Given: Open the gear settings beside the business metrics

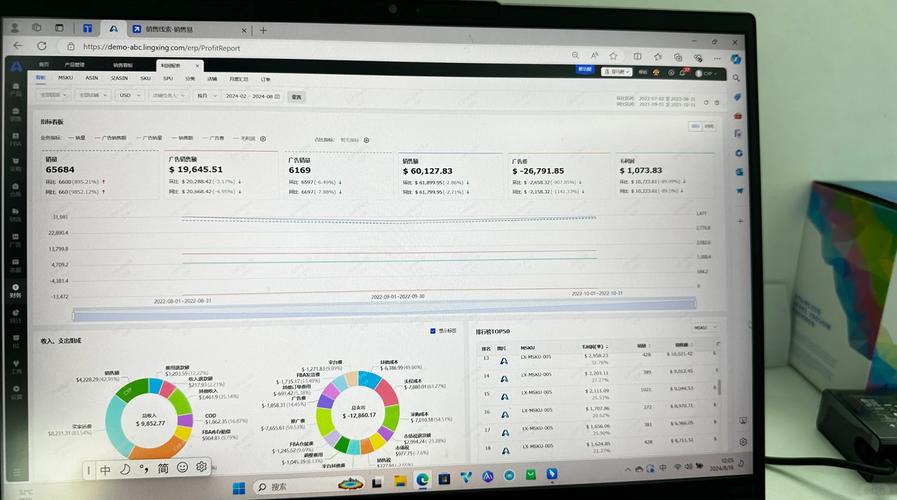Looking at the screenshot, I should point(263,138).
